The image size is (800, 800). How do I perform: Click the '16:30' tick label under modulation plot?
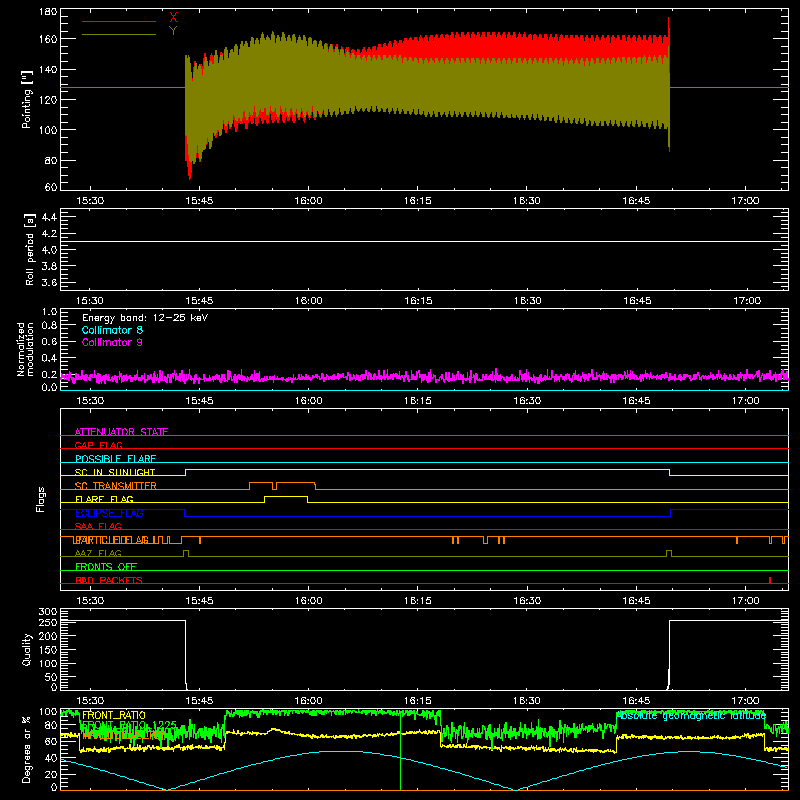527,401
